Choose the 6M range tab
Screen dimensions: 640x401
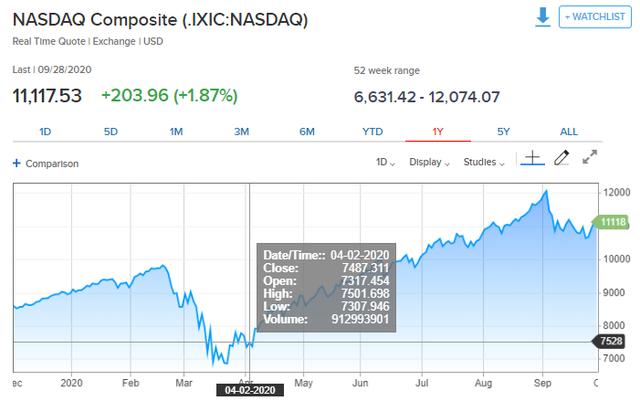pyautogui.click(x=307, y=132)
